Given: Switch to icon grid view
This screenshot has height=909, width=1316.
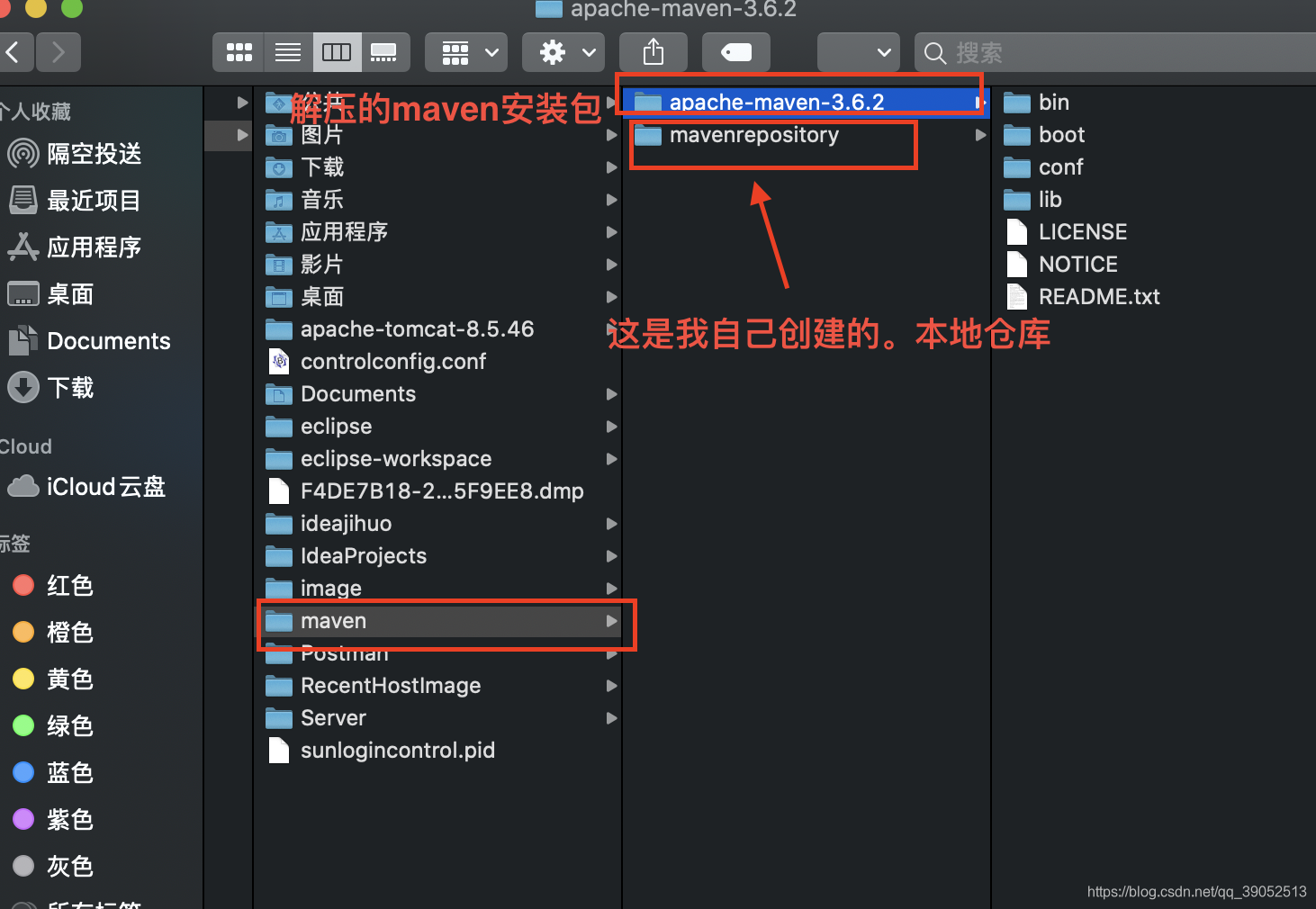Looking at the screenshot, I should [239, 52].
